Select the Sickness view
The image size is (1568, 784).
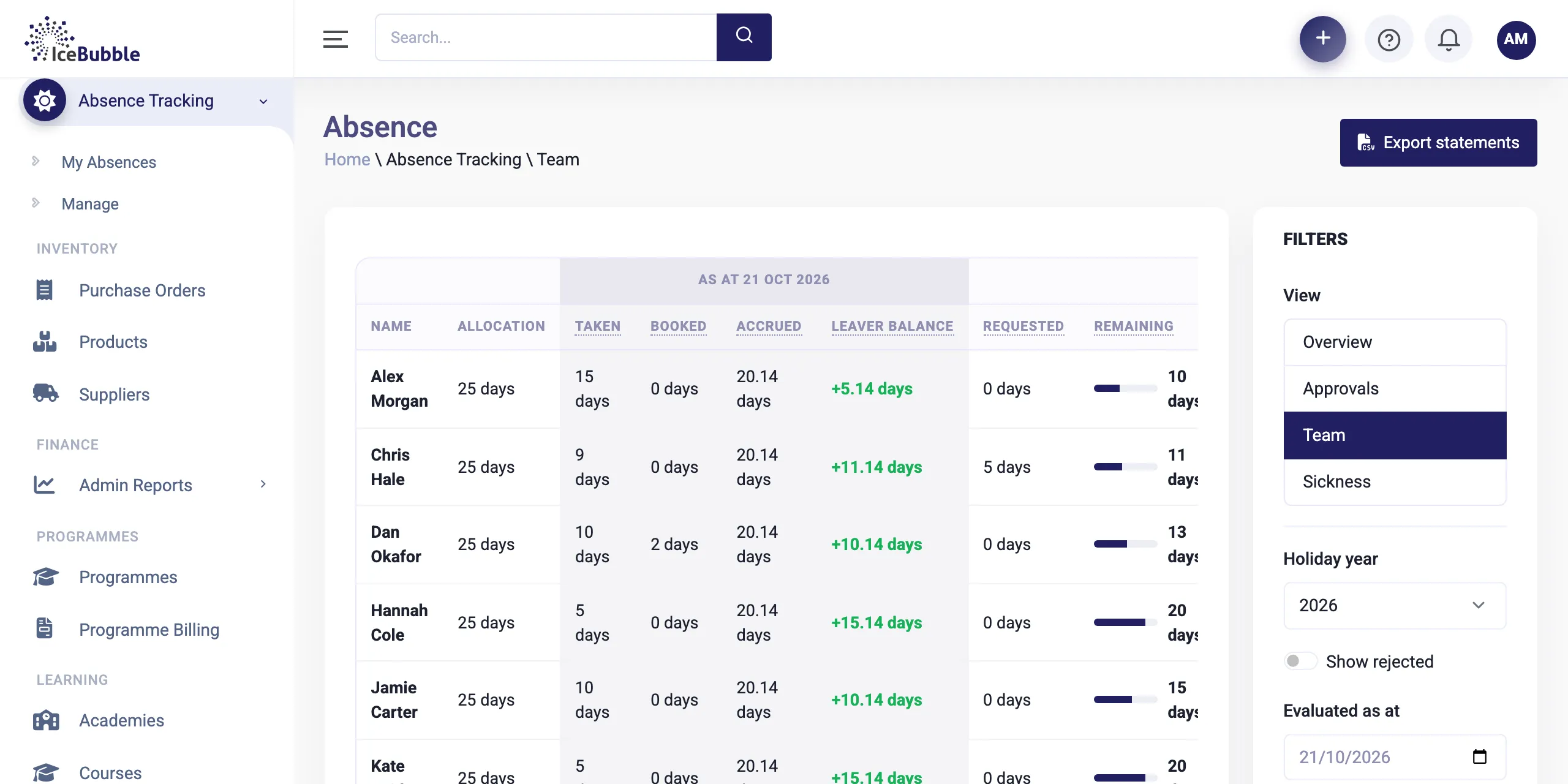pos(1395,481)
